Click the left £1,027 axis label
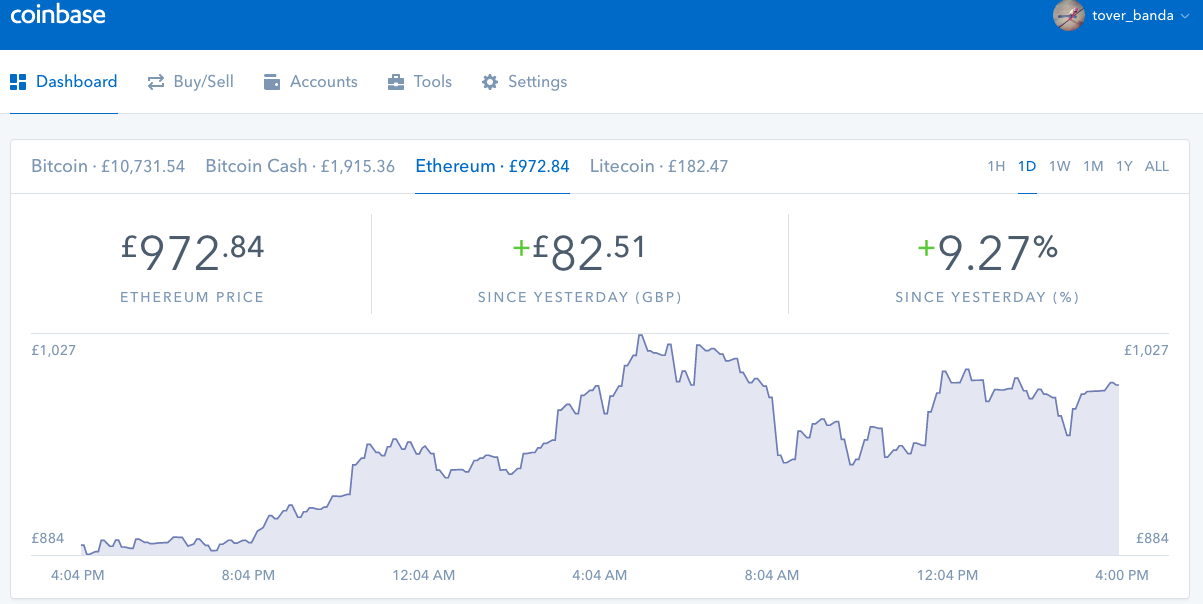Viewport: 1203px width, 604px height. 54,350
